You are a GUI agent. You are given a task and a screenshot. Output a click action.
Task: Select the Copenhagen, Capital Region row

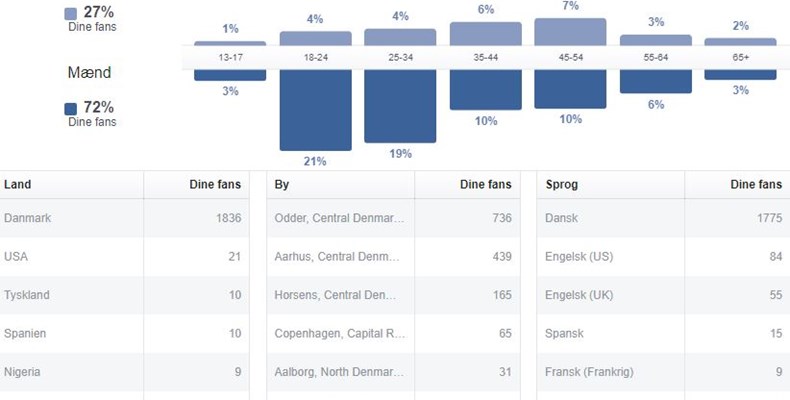point(394,333)
